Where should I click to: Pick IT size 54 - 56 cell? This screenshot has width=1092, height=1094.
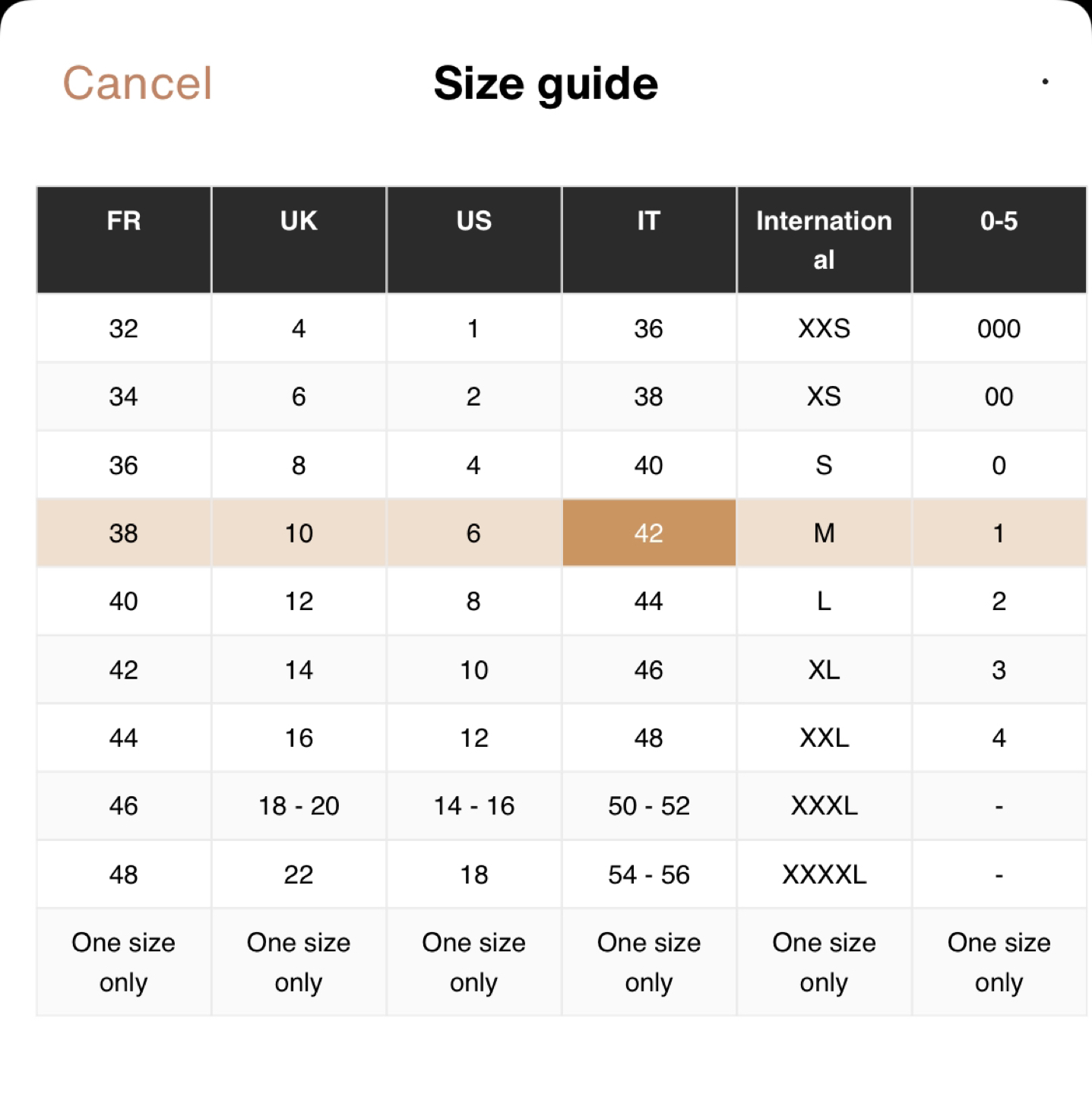pyautogui.click(x=649, y=874)
